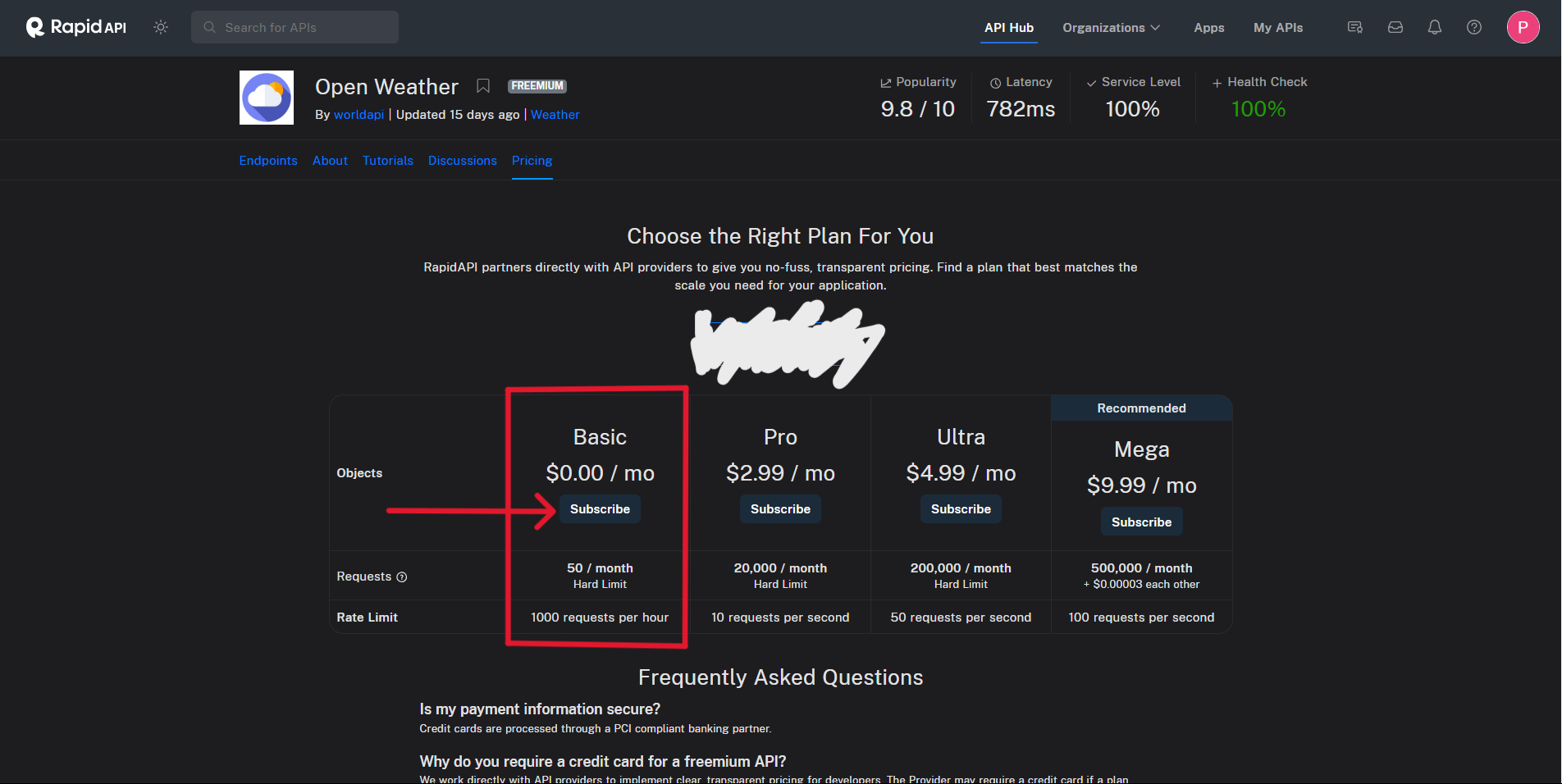The height and width of the screenshot is (784, 1562).
Task: Open the inbox tray icon
Action: coord(1395,27)
